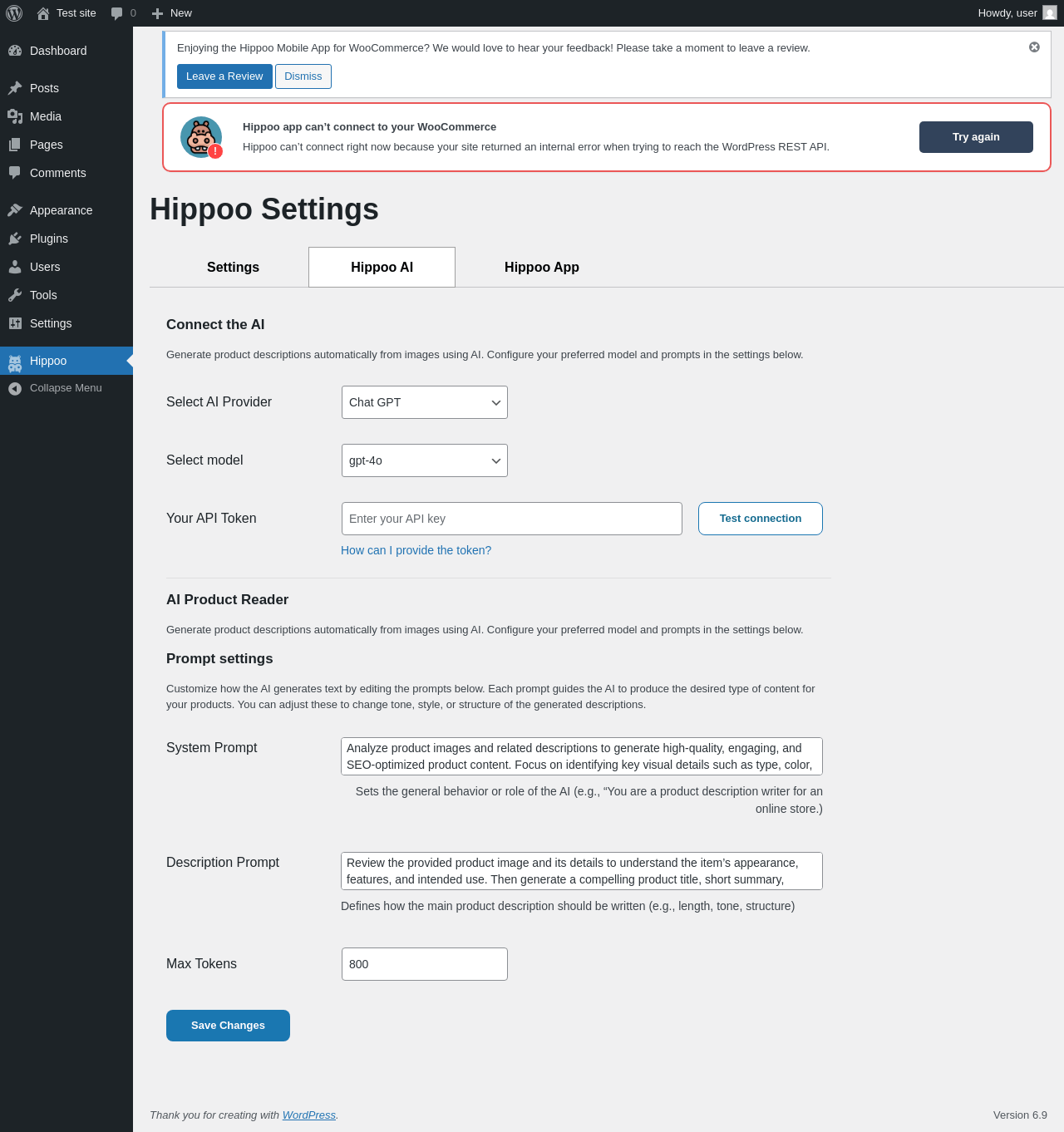Switch to the Hippoo App tab
The width and height of the screenshot is (1064, 1132).
tap(542, 267)
